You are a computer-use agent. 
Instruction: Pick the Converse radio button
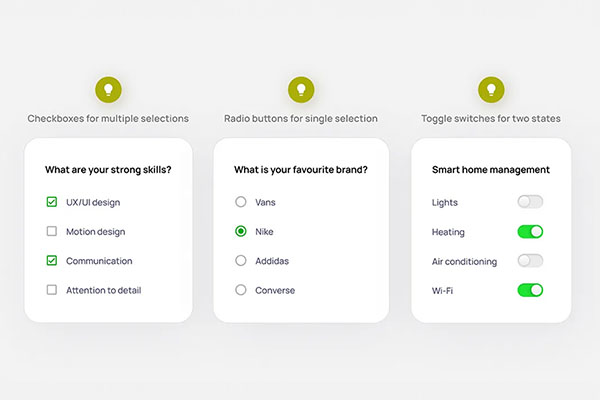pyautogui.click(x=241, y=290)
